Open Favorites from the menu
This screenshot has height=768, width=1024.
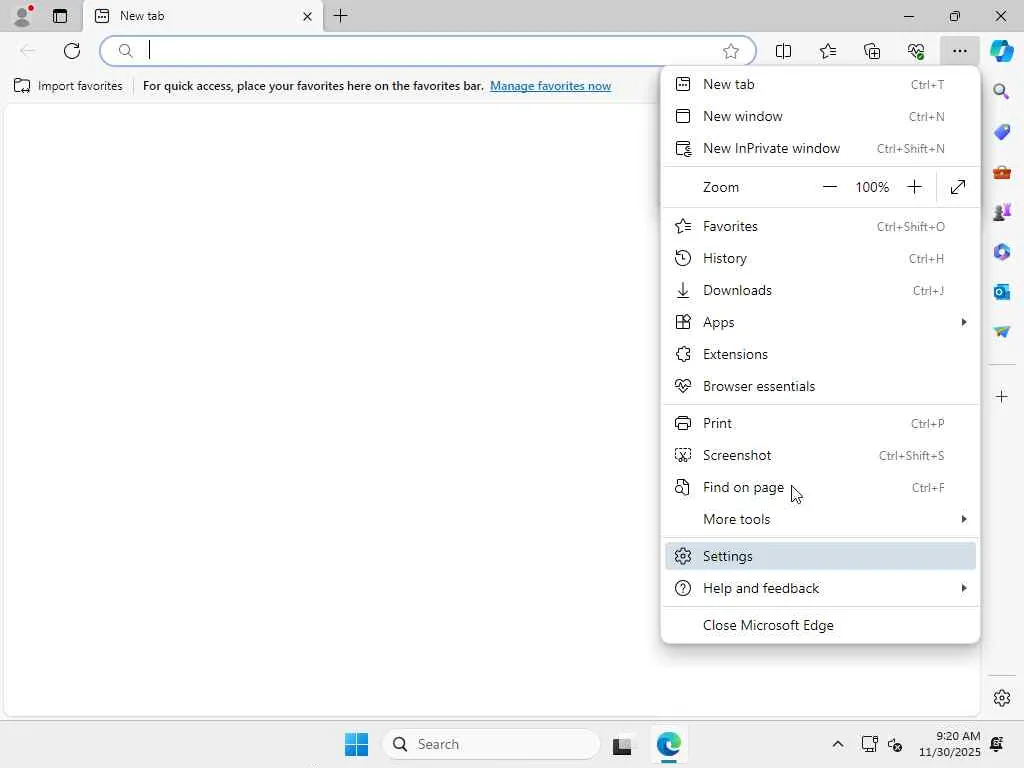pyautogui.click(x=820, y=226)
